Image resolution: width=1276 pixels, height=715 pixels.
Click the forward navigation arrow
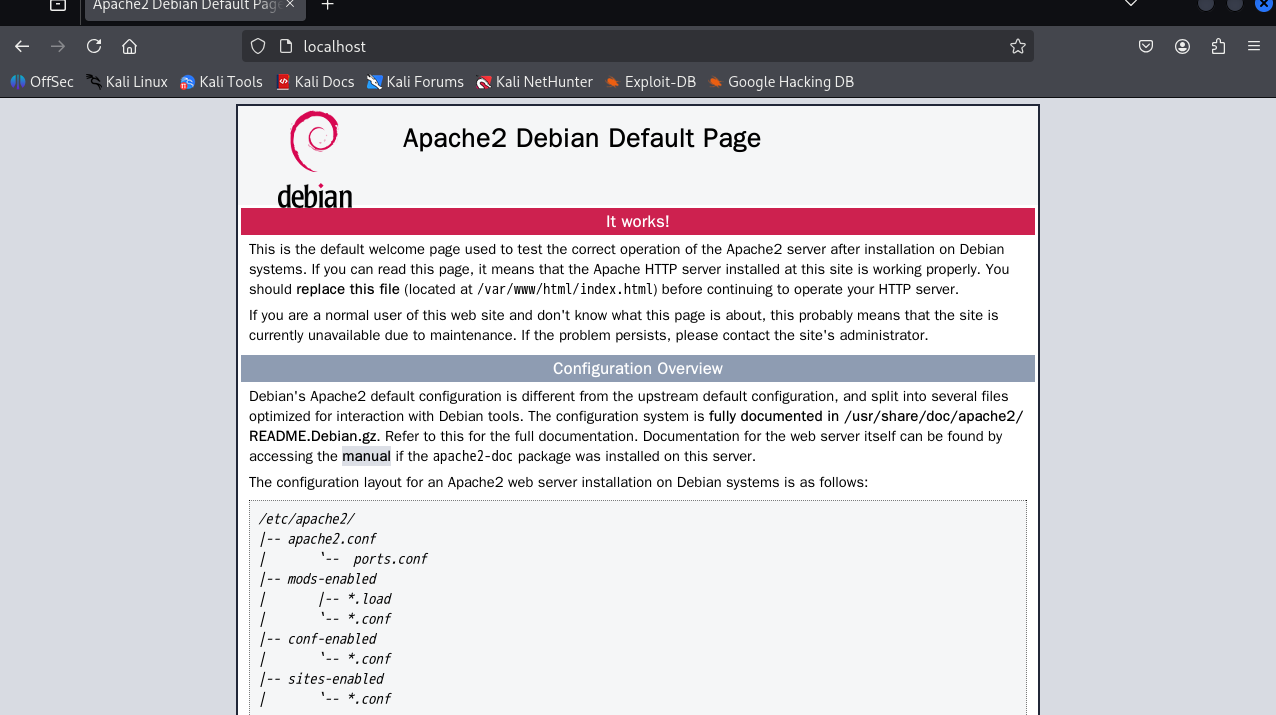pyautogui.click(x=58, y=46)
